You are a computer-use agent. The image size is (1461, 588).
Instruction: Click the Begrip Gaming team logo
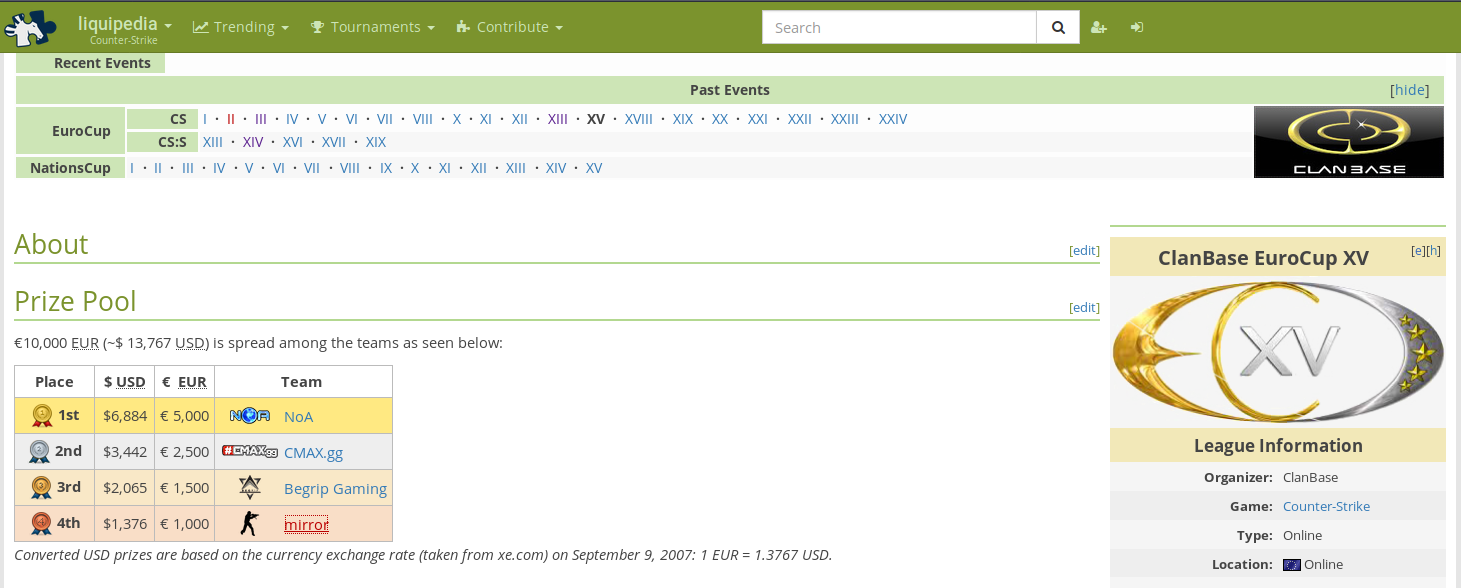tap(249, 488)
